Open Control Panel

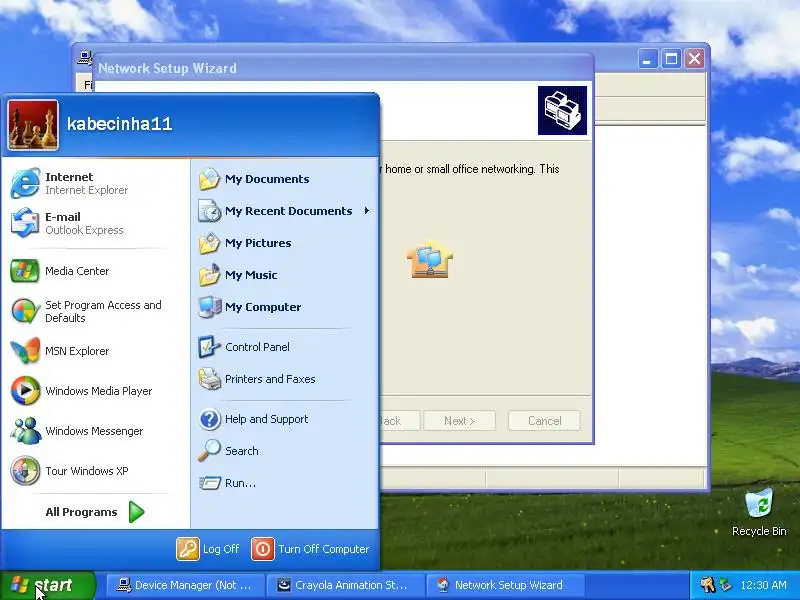[x=285, y=347]
